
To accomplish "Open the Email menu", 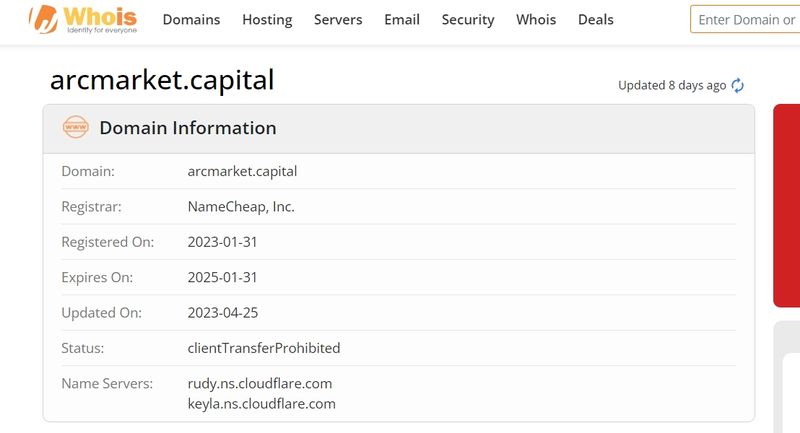I will 402,20.
